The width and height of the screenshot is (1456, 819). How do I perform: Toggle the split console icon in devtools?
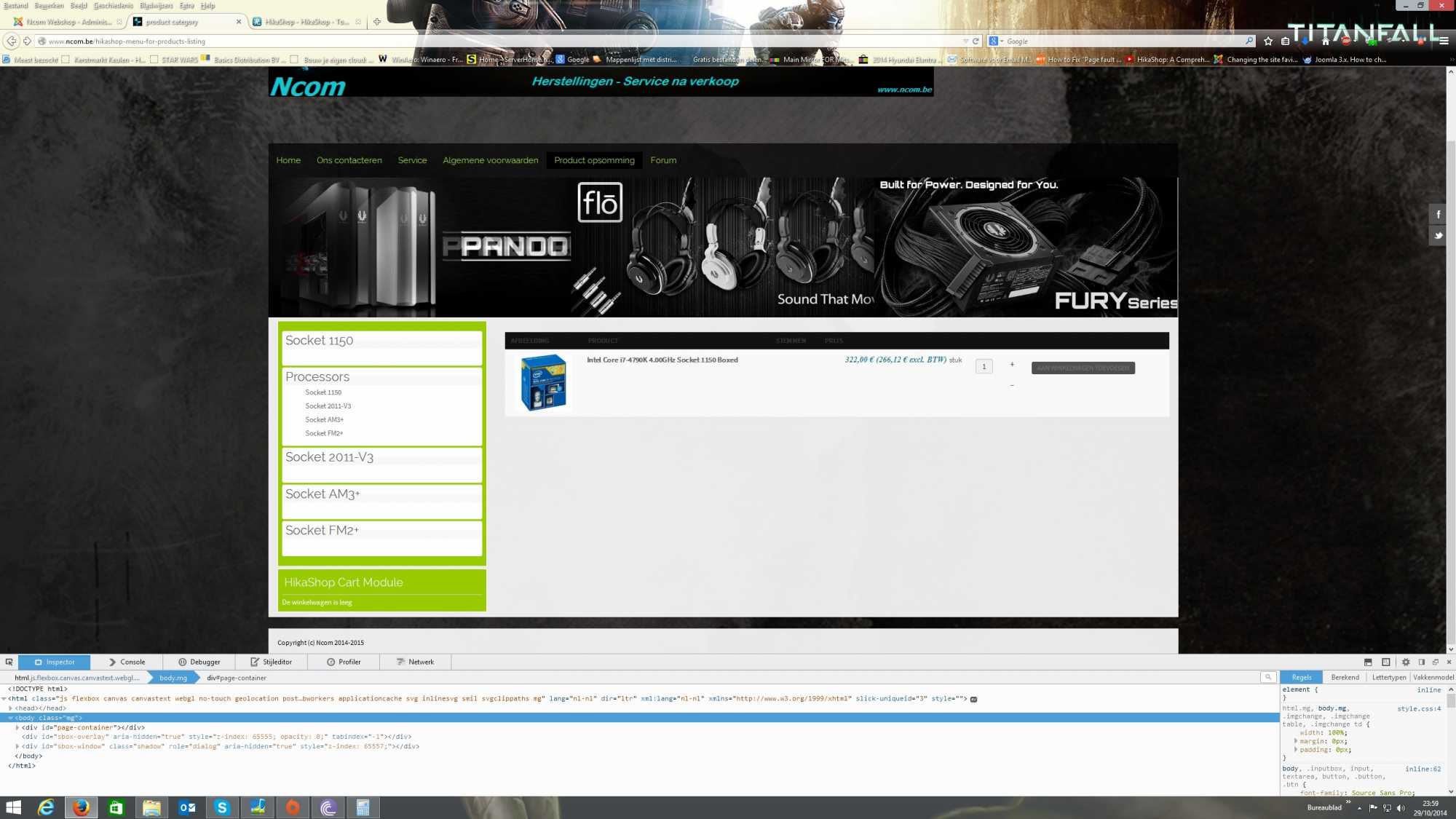coord(1368,662)
